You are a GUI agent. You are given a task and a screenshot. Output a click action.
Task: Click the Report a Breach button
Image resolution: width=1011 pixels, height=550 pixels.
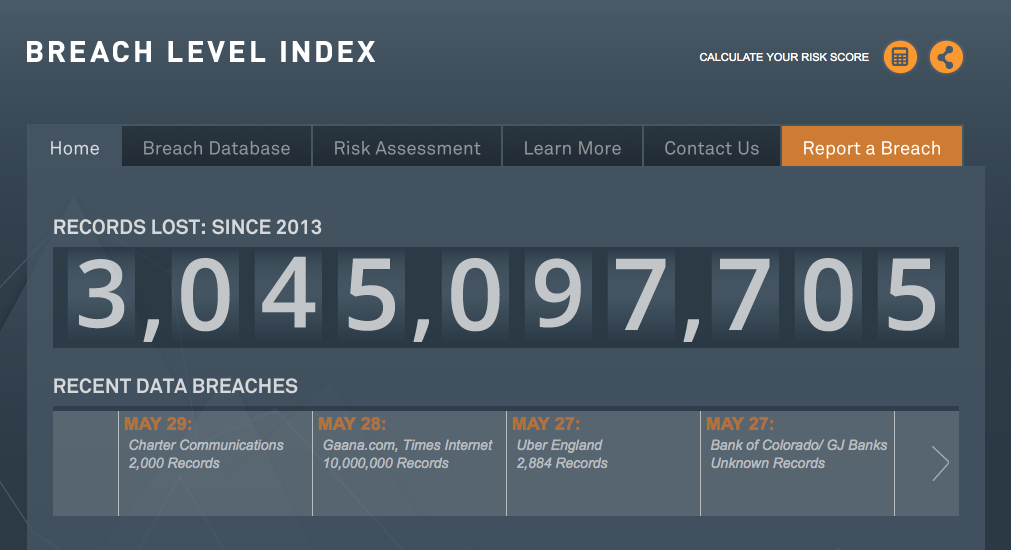click(872, 148)
